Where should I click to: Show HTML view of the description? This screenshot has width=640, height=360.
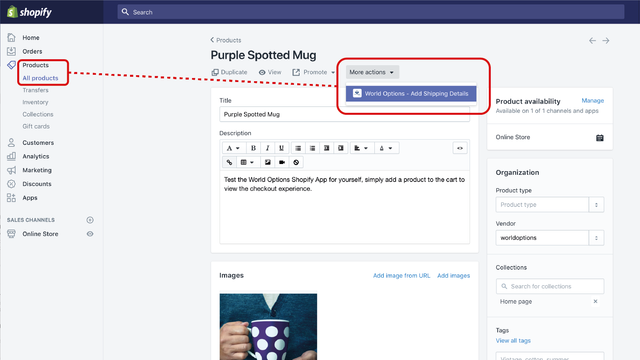(x=460, y=148)
